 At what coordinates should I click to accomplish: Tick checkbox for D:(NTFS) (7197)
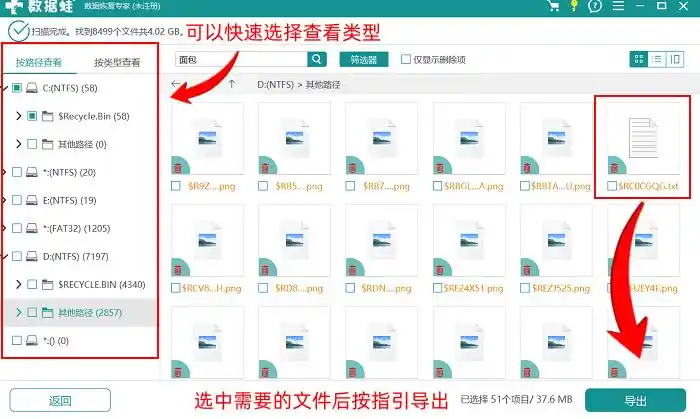point(17,256)
